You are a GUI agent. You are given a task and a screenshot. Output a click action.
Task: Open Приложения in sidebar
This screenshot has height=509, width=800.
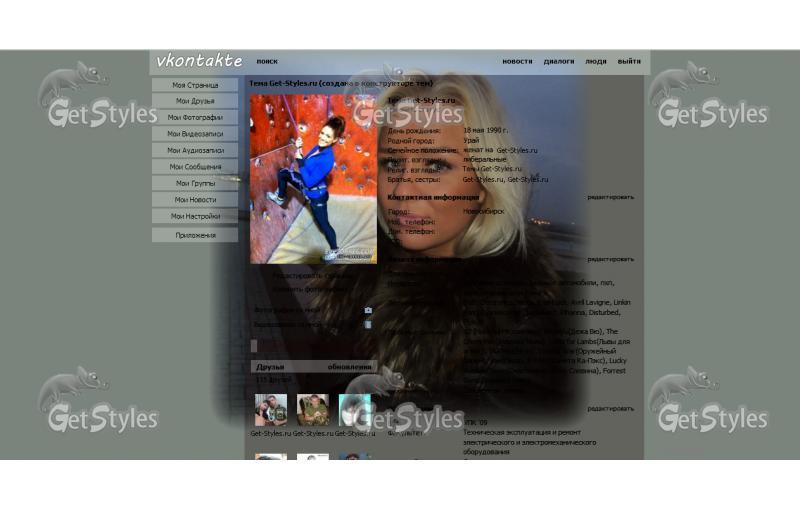[195, 235]
